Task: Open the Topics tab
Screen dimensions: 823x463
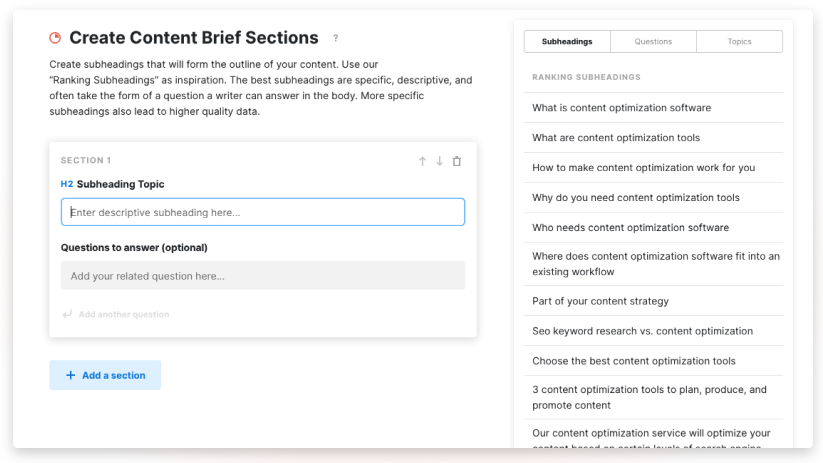Action: pyautogui.click(x=739, y=42)
